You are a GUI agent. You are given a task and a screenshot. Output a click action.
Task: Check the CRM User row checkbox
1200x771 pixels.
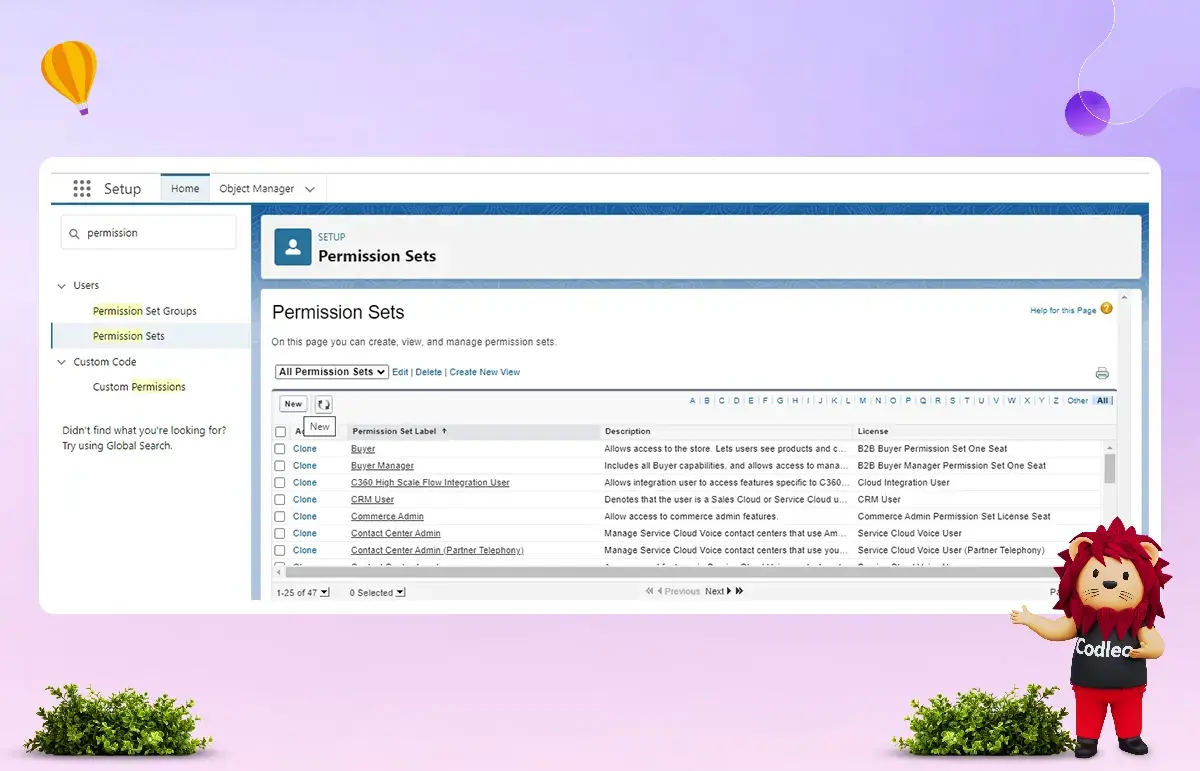(280, 500)
